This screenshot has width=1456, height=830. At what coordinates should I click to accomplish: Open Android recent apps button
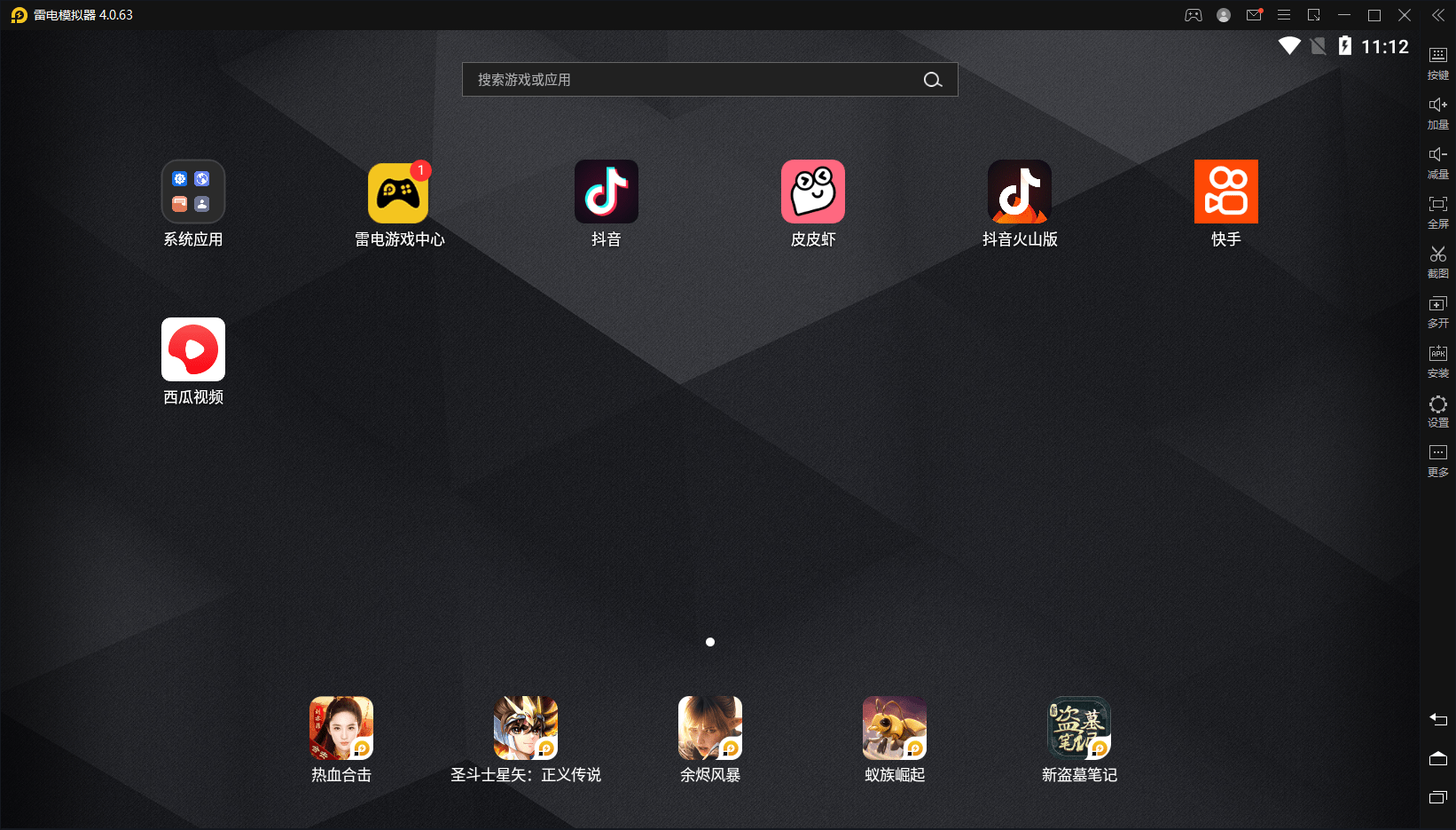1438,797
